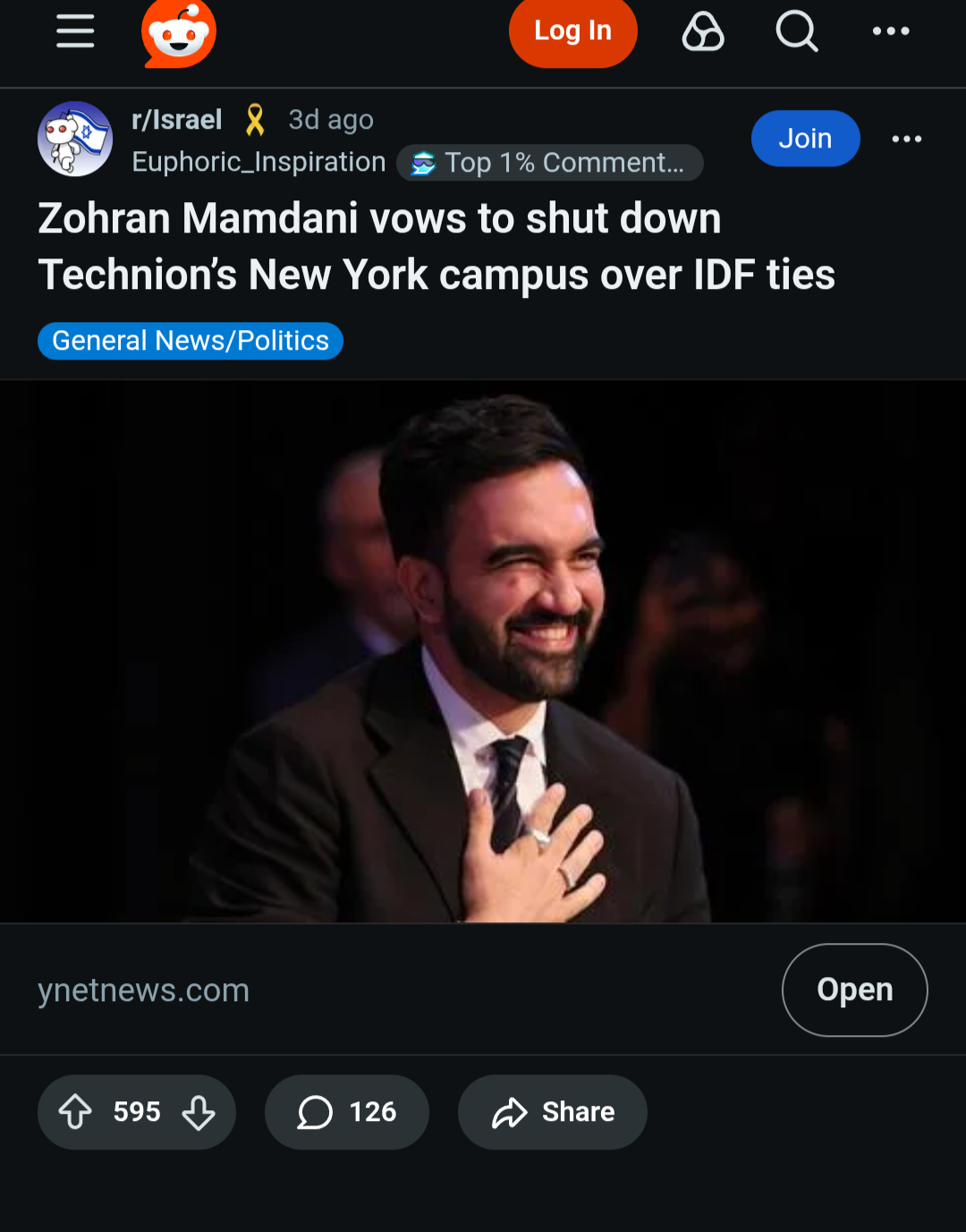Expand the post overflow options menu
The image size is (966, 1232).
907,139
